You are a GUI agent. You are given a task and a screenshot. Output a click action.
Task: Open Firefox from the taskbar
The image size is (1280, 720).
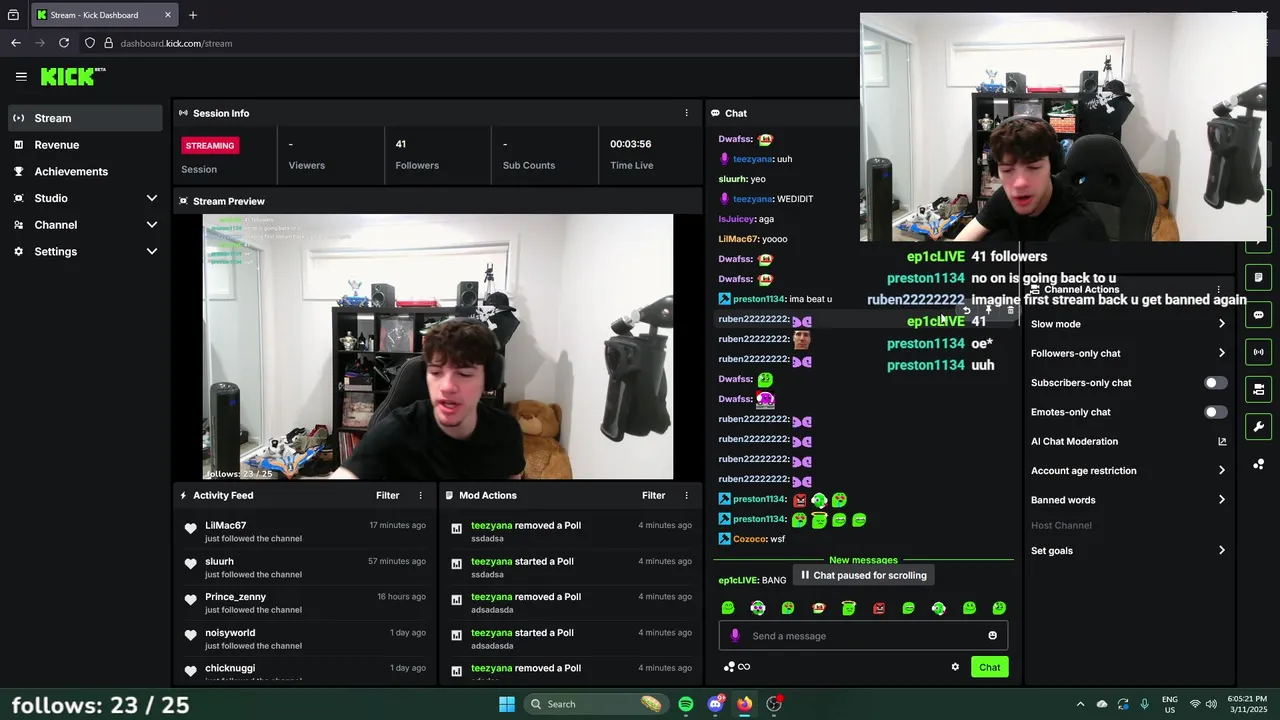[x=745, y=704]
